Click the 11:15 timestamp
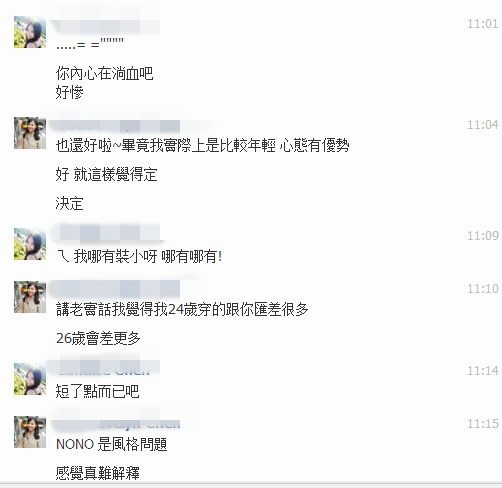Viewport: 502px width, 488px height. tap(482, 424)
